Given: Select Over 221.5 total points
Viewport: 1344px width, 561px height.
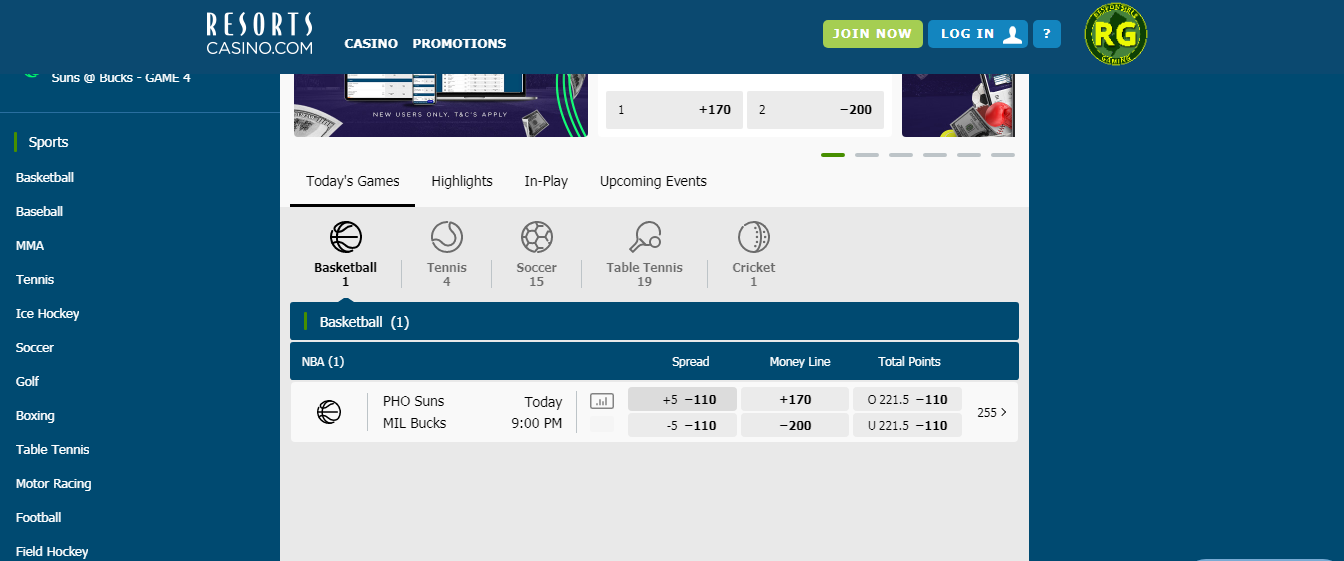Looking at the screenshot, I should click(907, 400).
